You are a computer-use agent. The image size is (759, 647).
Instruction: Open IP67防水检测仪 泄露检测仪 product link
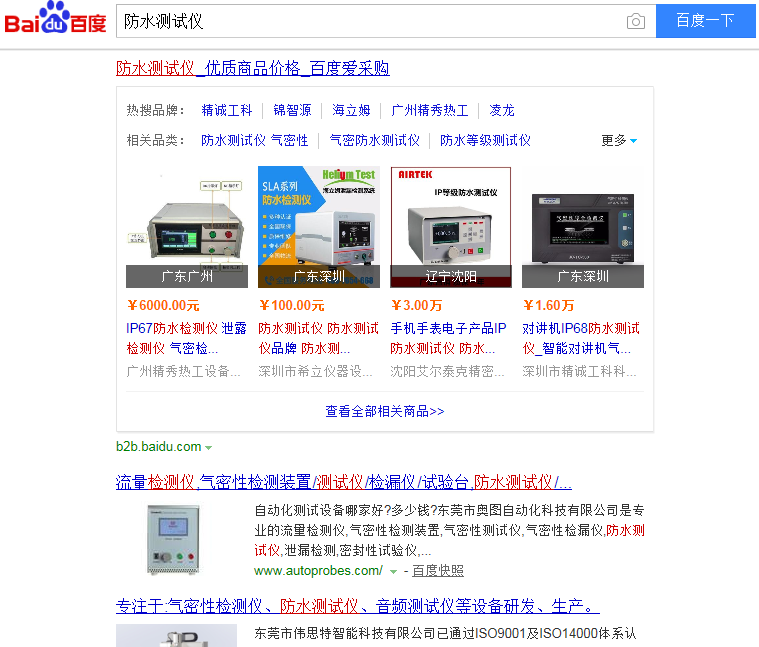coord(186,338)
